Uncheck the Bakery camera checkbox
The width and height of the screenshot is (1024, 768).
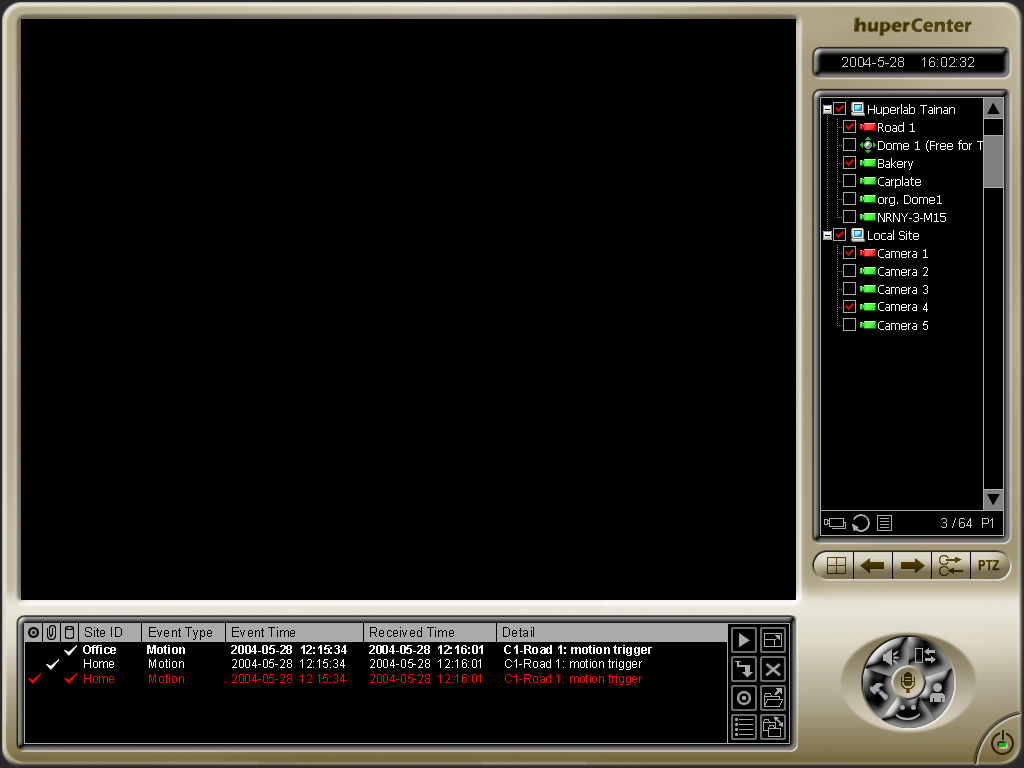coord(849,163)
